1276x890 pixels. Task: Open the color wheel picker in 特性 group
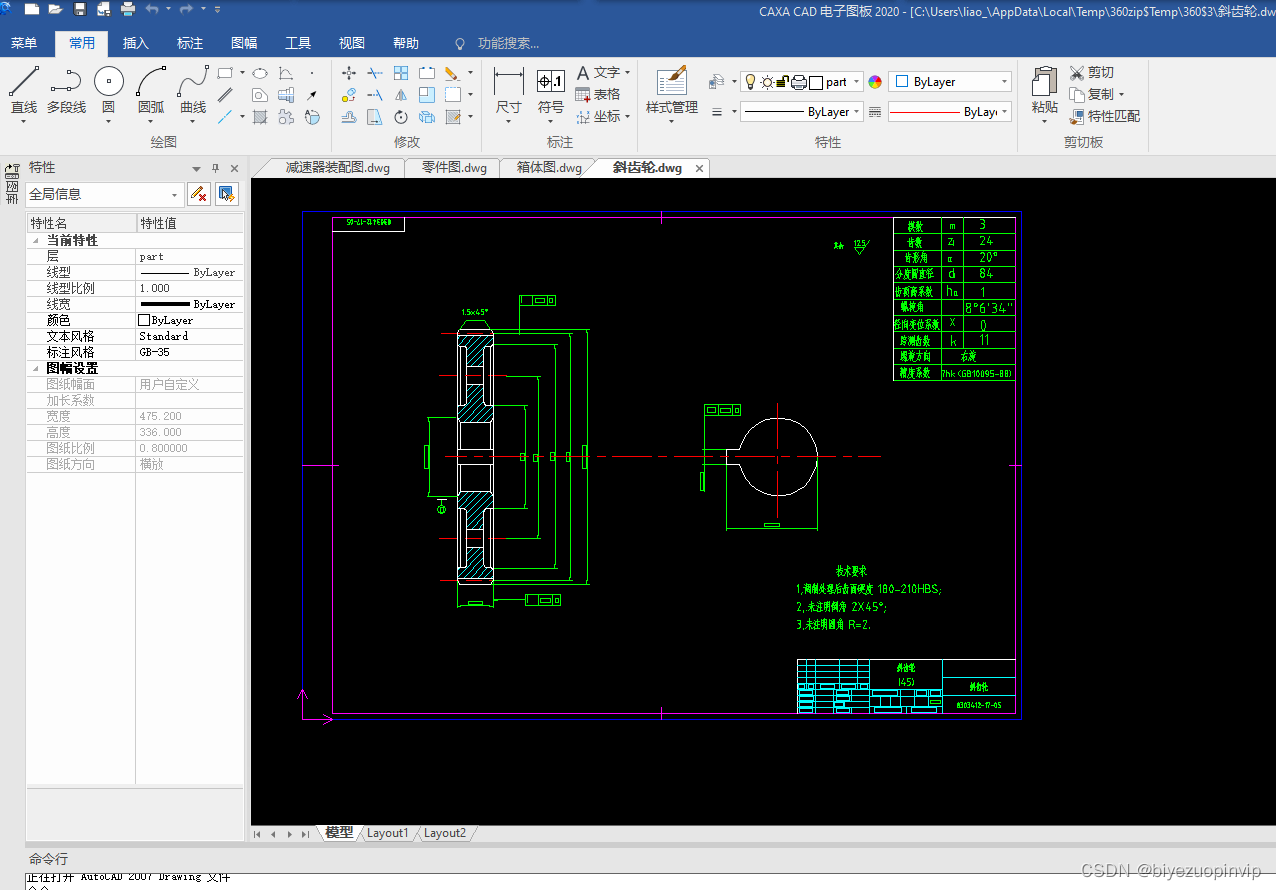875,82
